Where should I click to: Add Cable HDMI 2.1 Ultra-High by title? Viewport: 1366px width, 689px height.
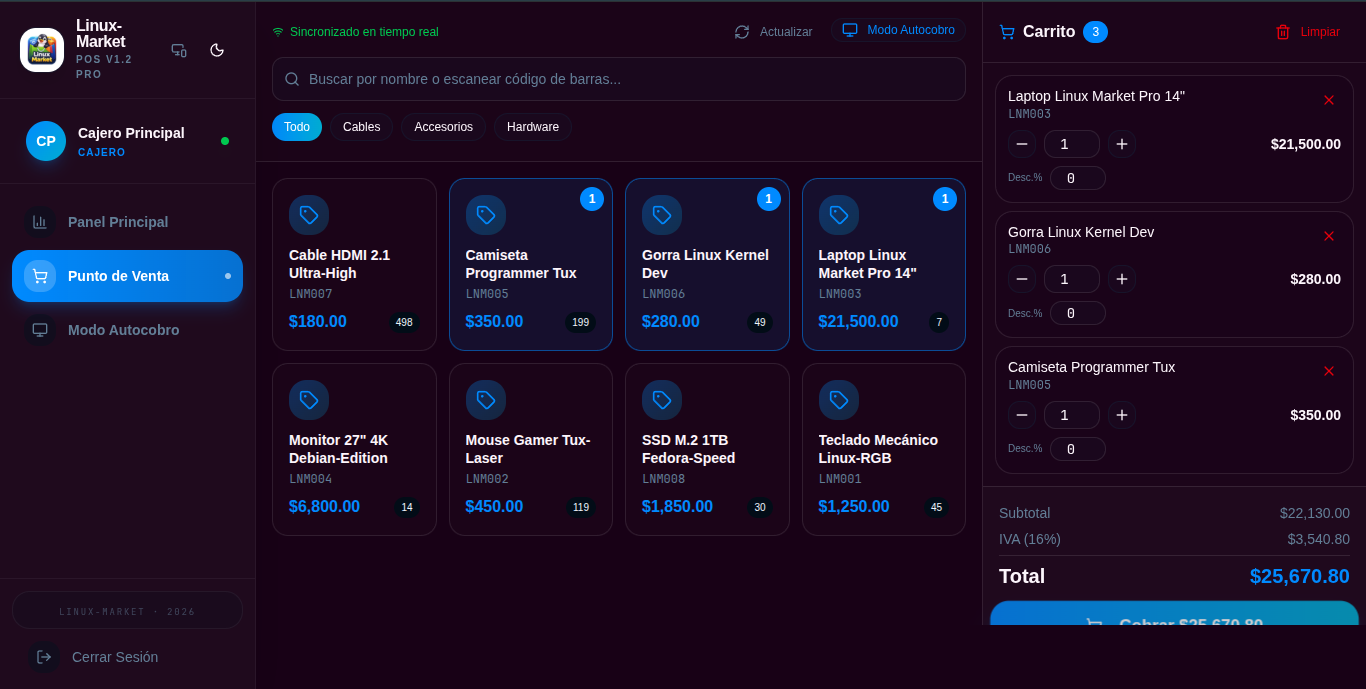[340, 264]
